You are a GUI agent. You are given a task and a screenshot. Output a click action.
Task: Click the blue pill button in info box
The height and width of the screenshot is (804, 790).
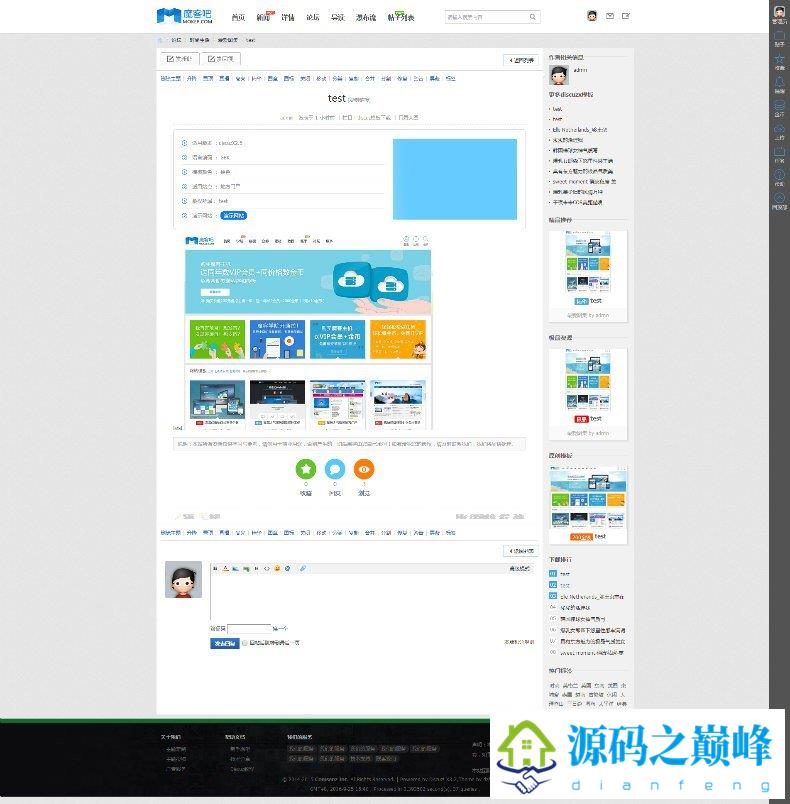[x=233, y=215]
